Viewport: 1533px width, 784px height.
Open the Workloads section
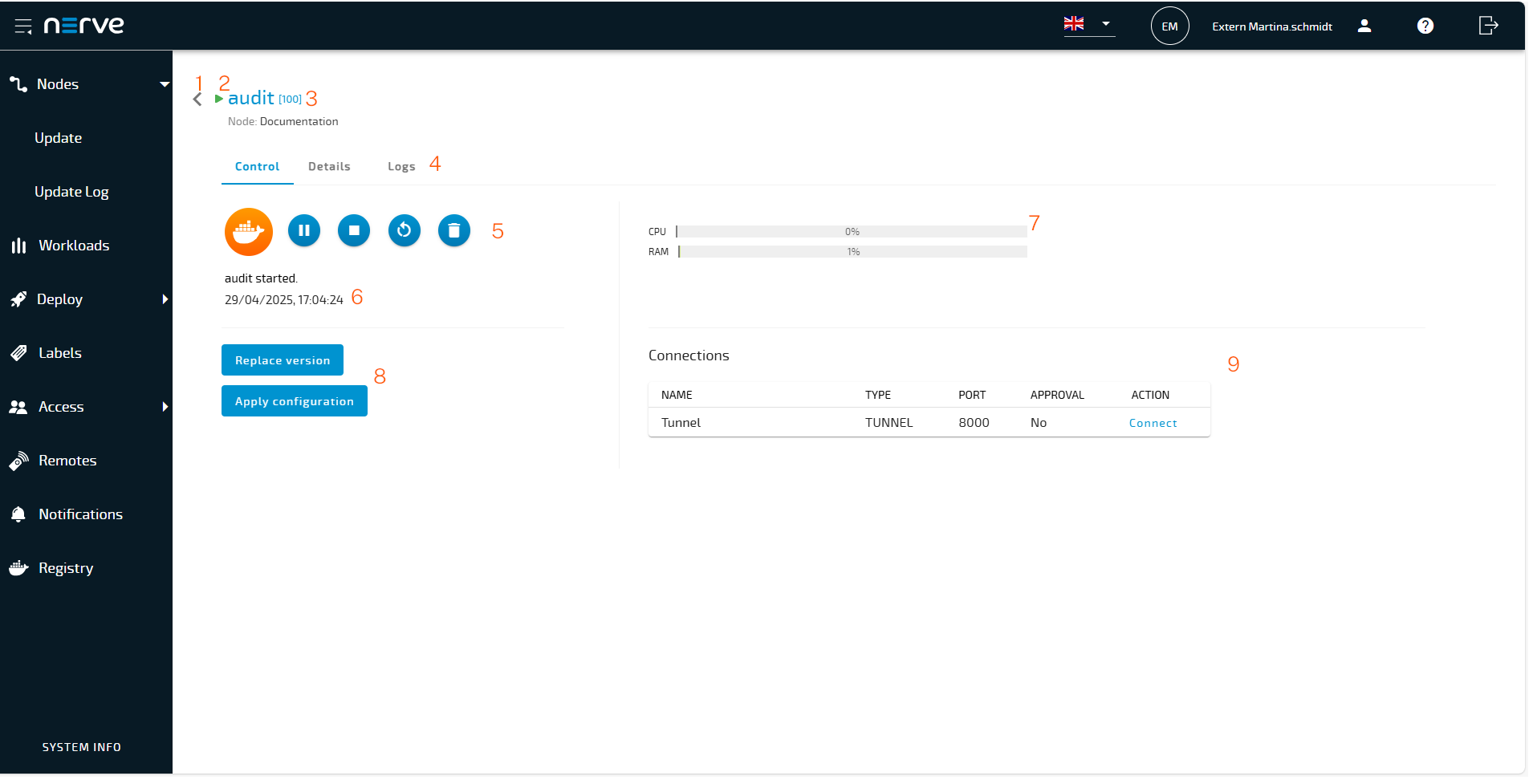coord(74,245)
